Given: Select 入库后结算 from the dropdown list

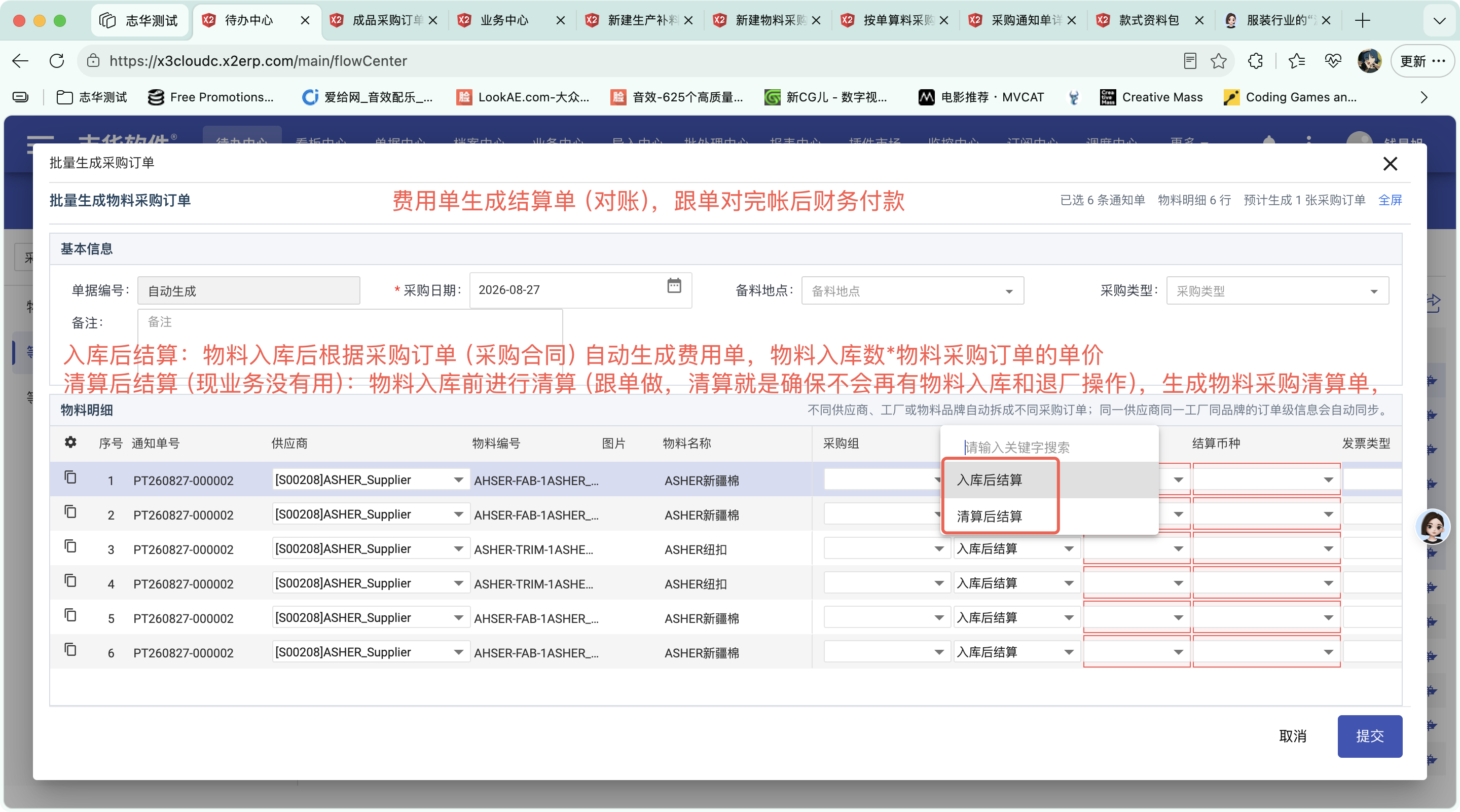Looking at the screenshot, I should coord(1049,480).
